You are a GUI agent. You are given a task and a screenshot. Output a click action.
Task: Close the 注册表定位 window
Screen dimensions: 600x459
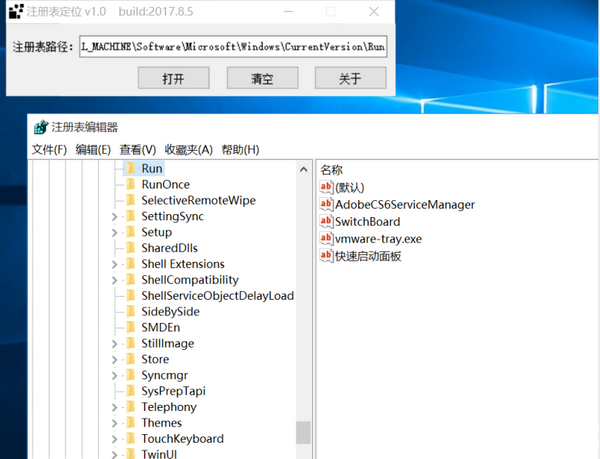[374, 11]
